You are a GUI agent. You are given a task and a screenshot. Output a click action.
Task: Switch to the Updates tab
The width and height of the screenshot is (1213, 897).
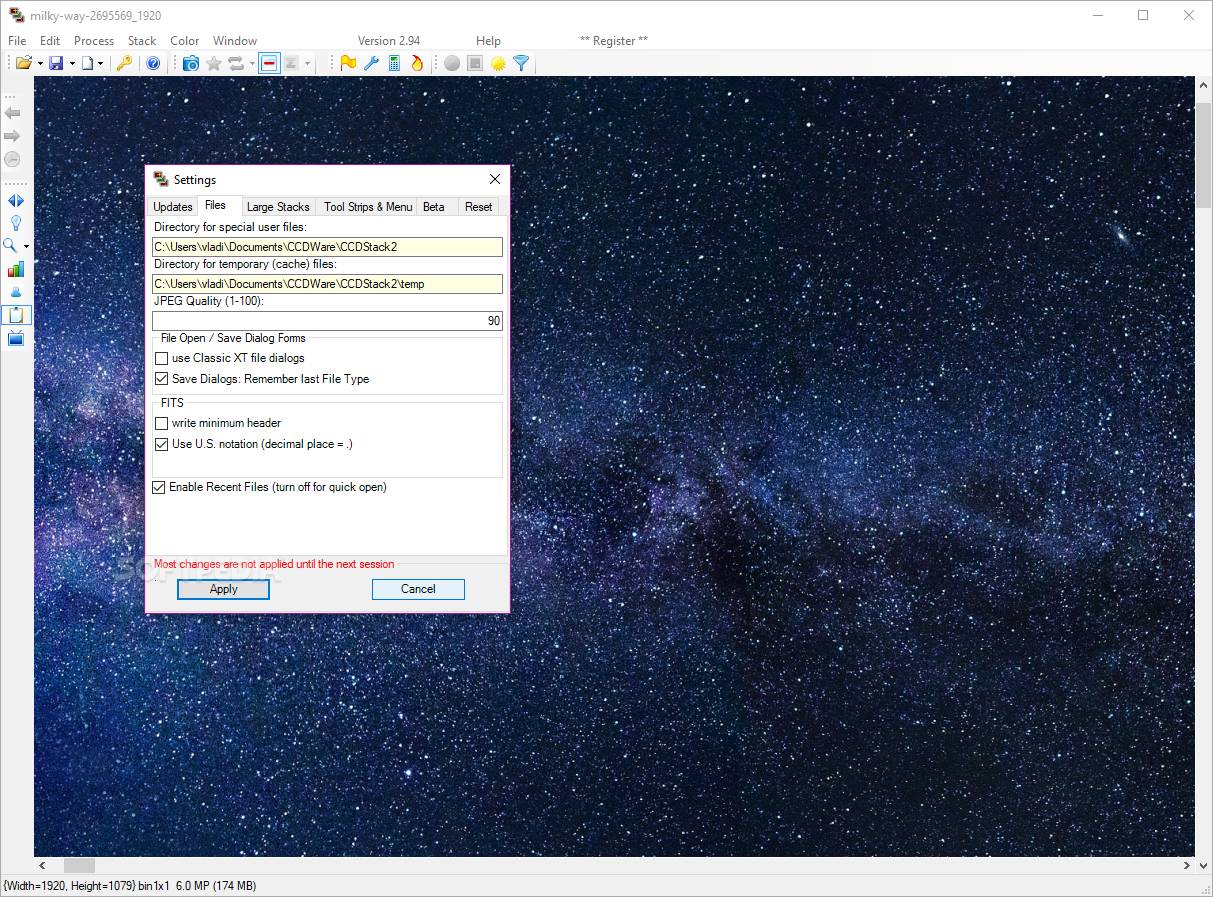[x=173, y=207]
